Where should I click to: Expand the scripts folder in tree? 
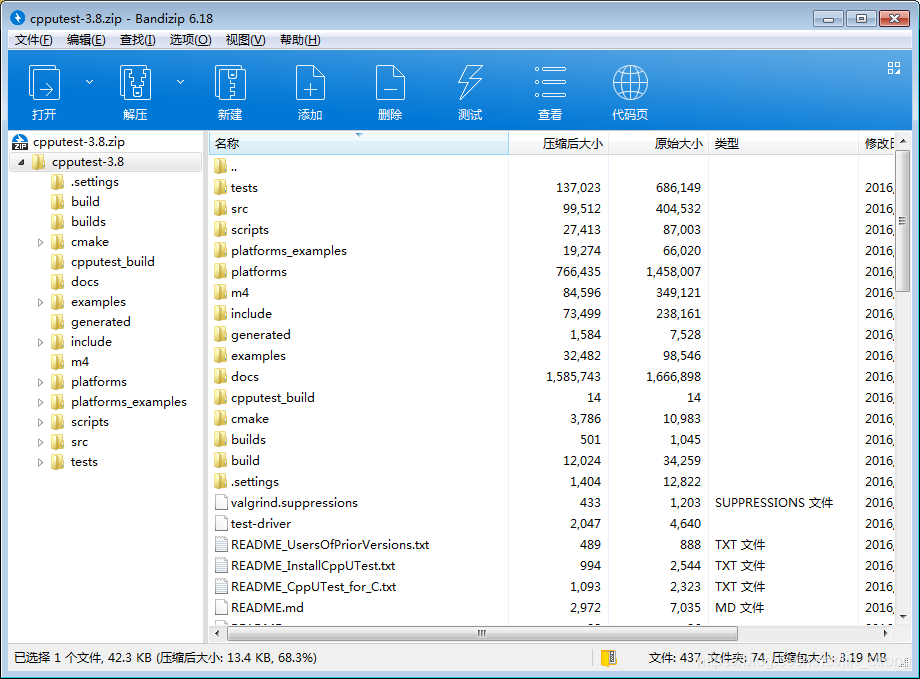coord(40,422)
